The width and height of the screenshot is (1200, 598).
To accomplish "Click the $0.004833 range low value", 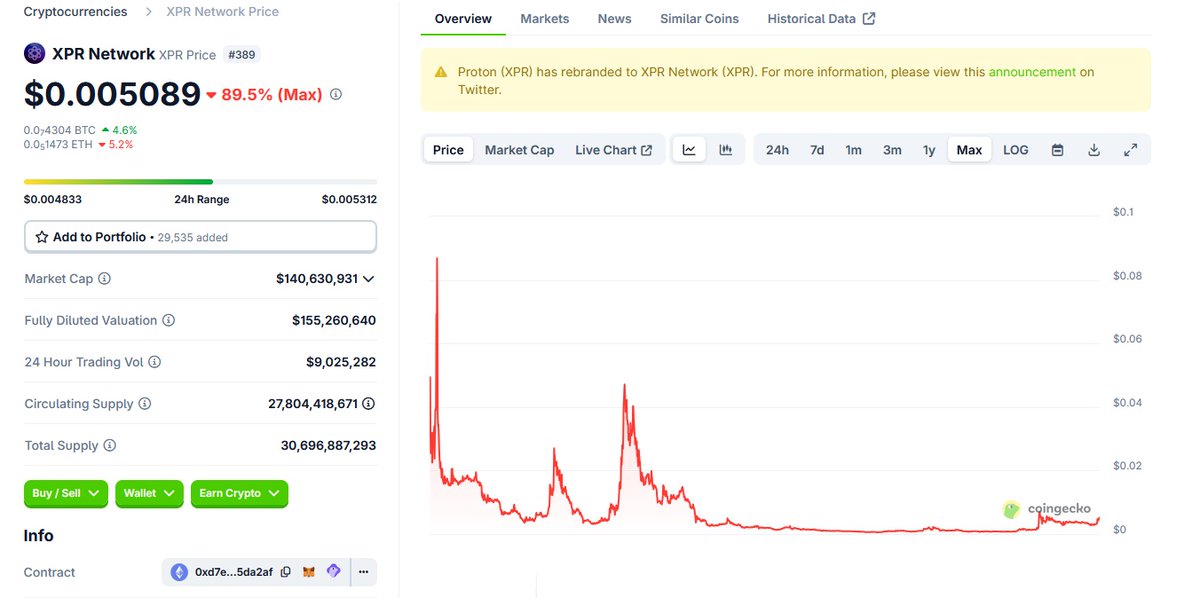I will point(53,200).
